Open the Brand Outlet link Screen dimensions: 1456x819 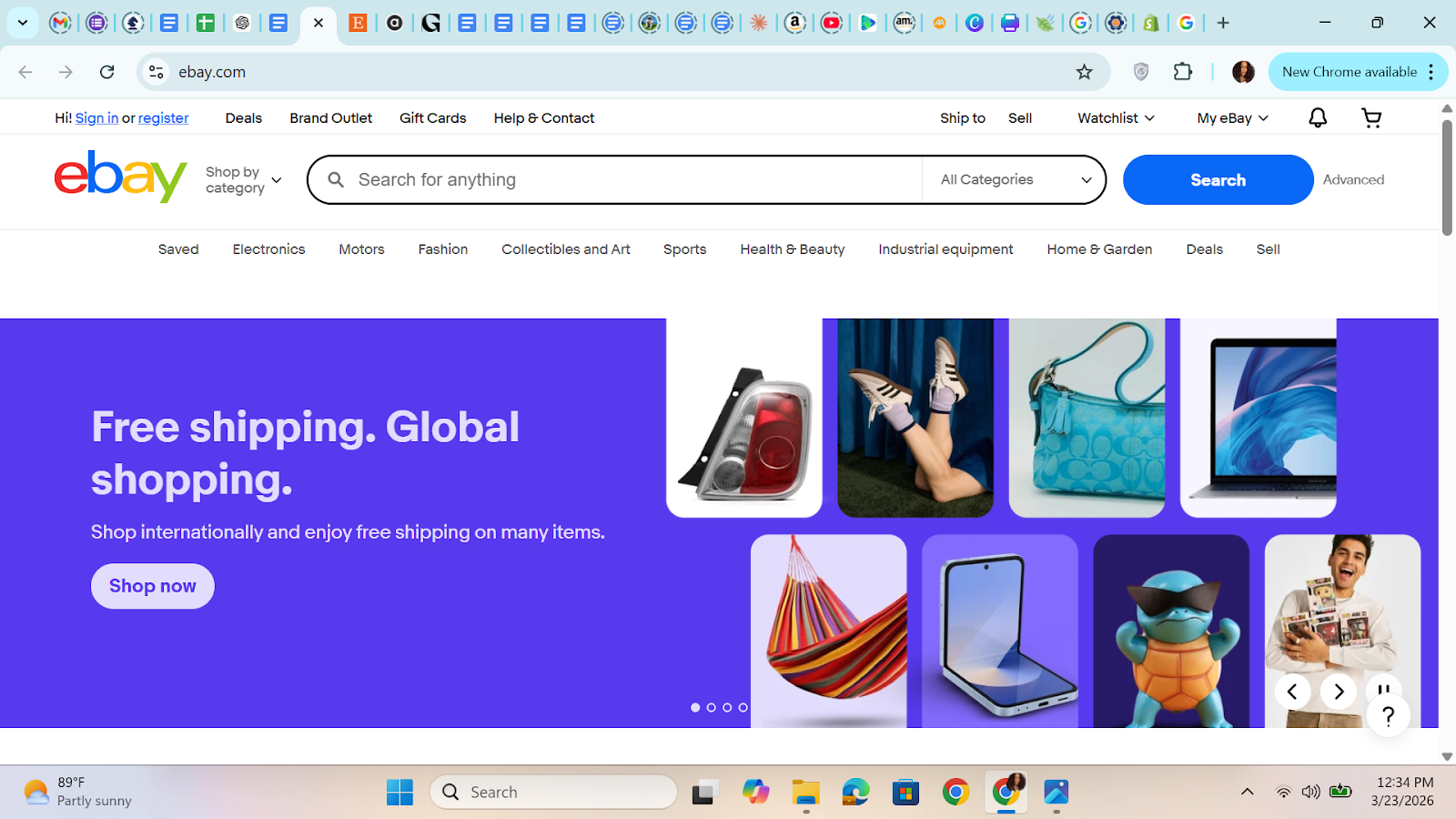(331, 117)
